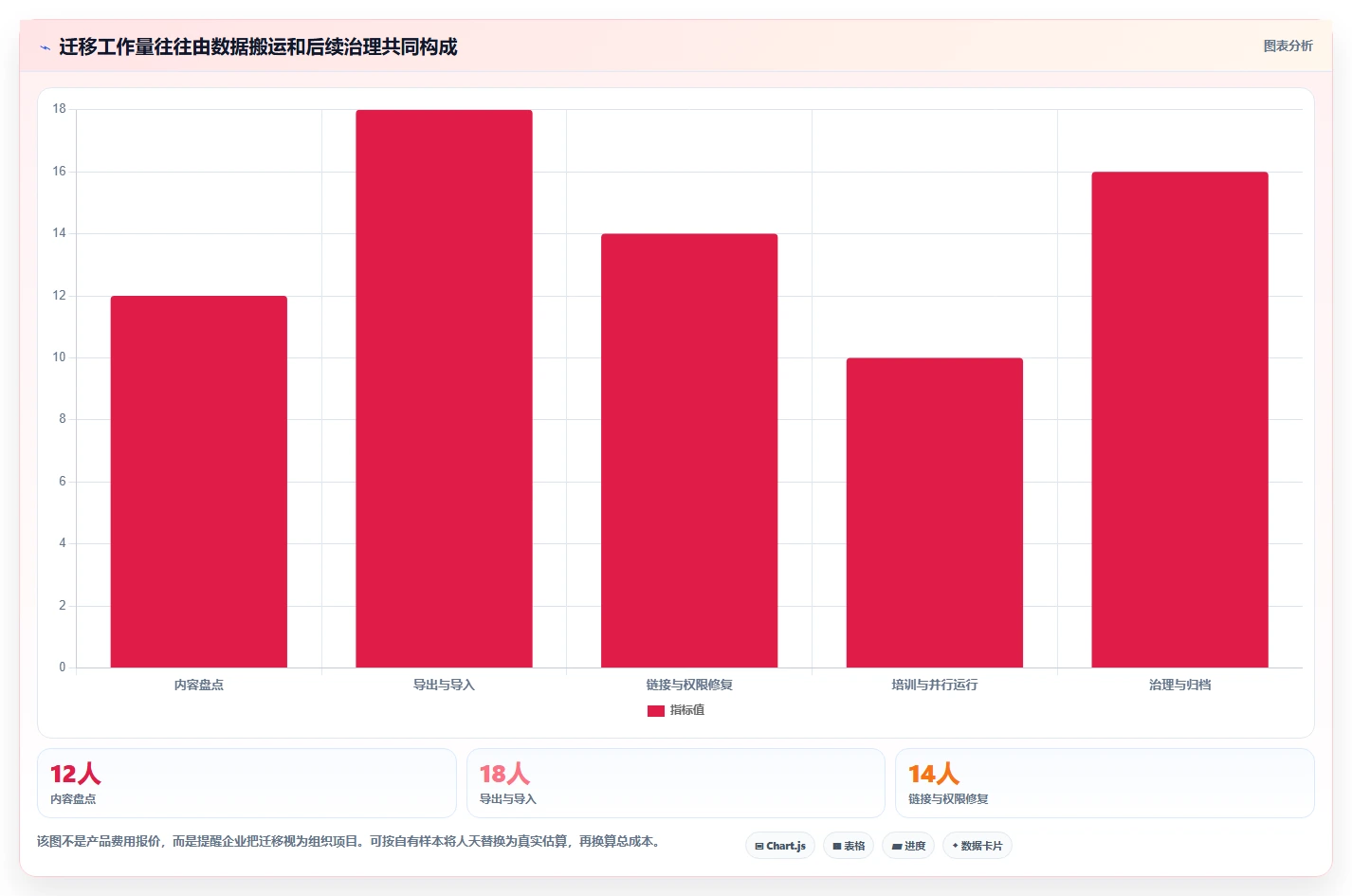This screenshot has width=1352, height=896.
Task: Click the 链接与权限修复 x-axis label
Action: tap(689, 685)
